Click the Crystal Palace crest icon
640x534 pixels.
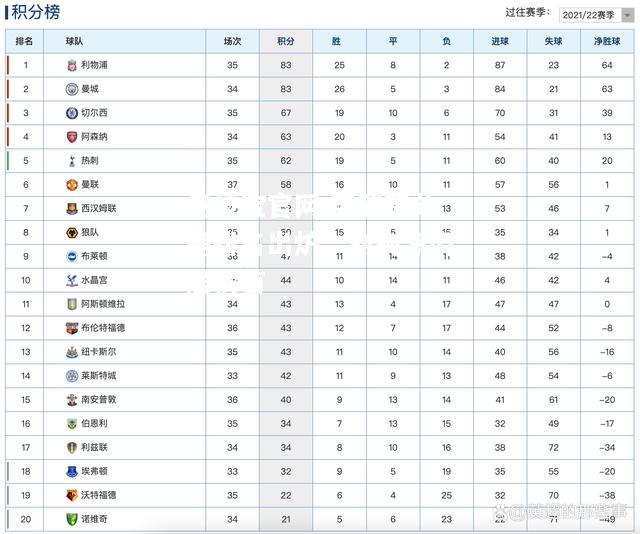[x=72, y=280]
